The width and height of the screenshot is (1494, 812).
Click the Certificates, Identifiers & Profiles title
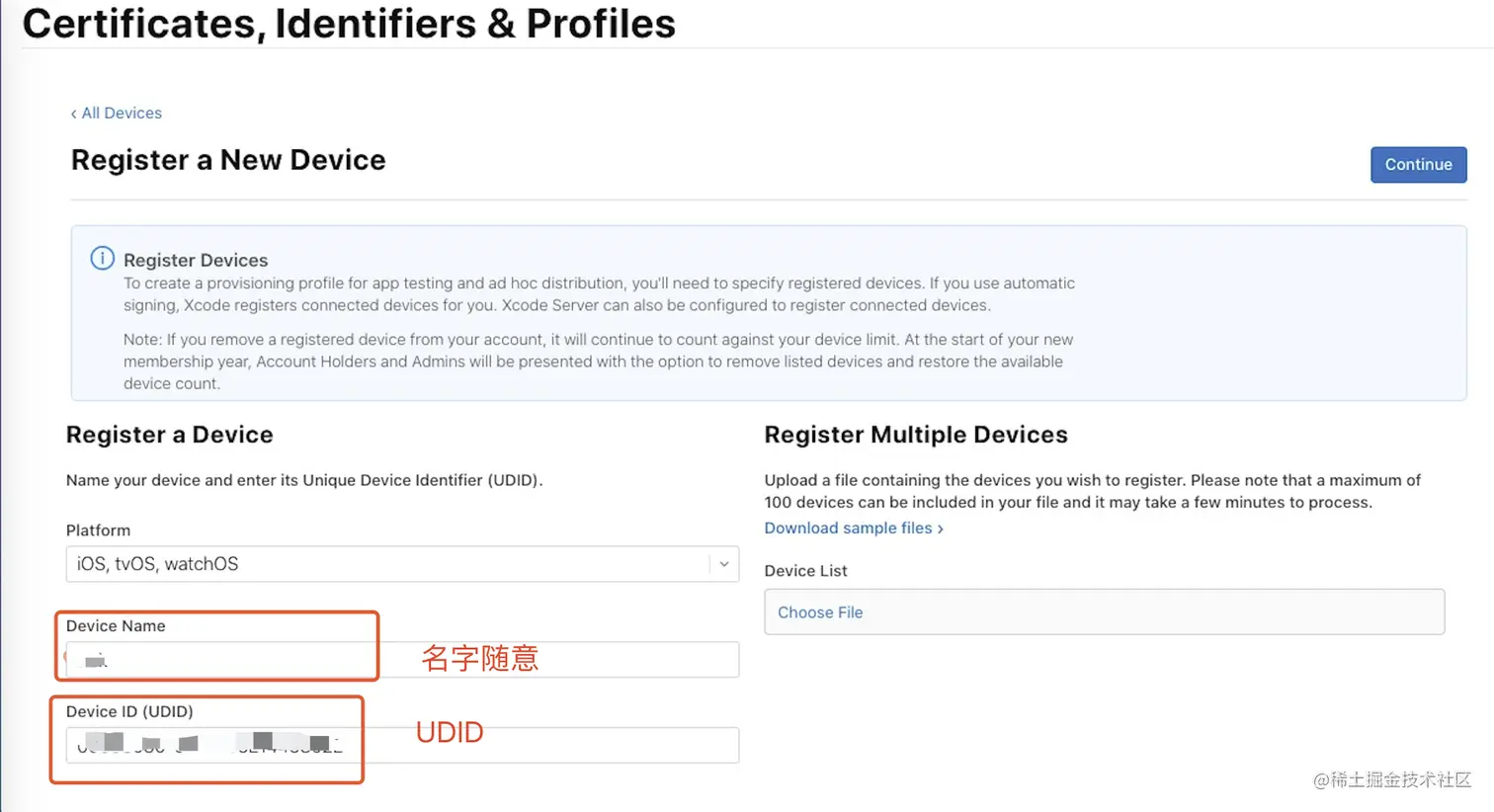coord(349,24)
